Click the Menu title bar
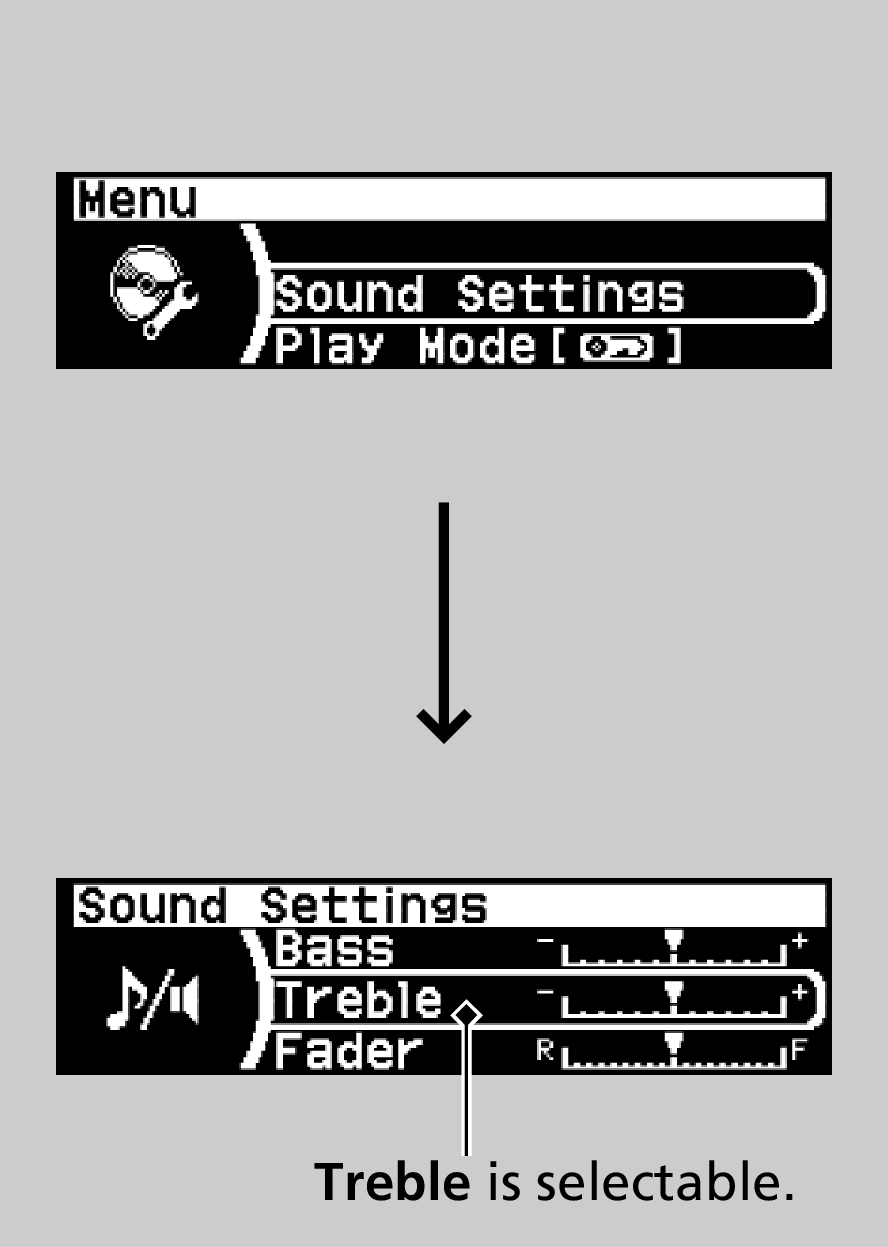The height and width of the screenshot is (1247, 888). (442, 200)
